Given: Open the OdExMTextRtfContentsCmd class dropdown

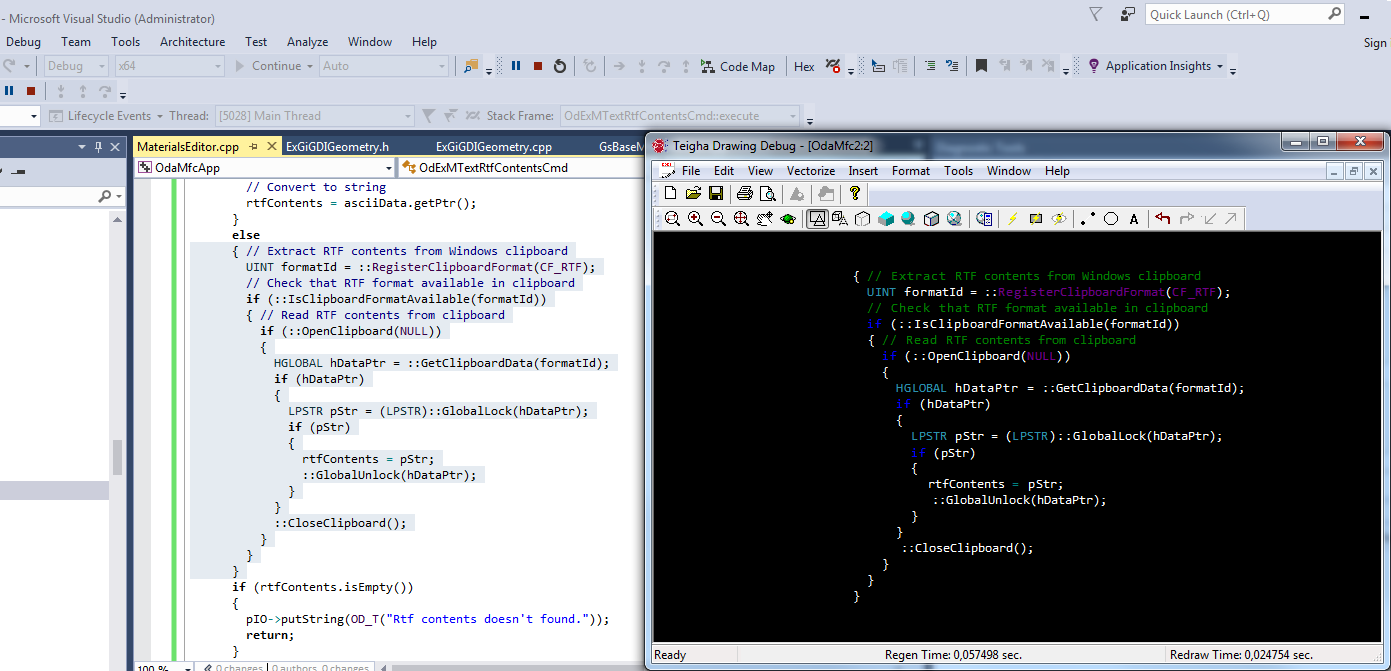Looking at the screenshot, I should [520, 167].
